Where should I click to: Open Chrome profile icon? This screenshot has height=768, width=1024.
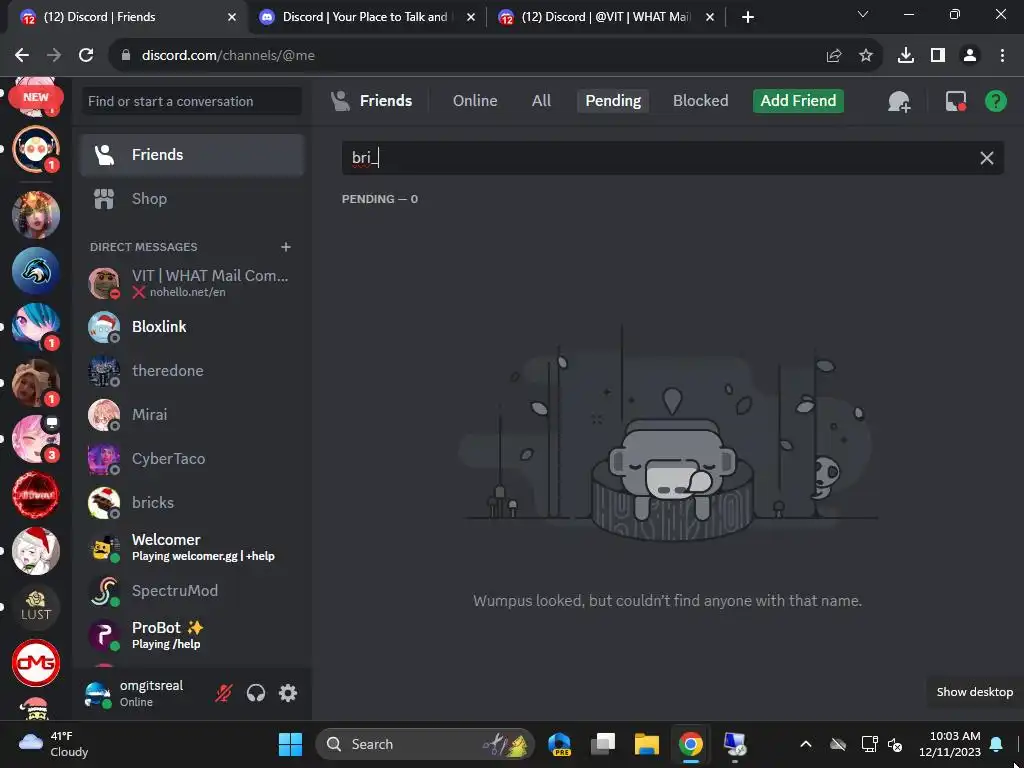(970, 56)
